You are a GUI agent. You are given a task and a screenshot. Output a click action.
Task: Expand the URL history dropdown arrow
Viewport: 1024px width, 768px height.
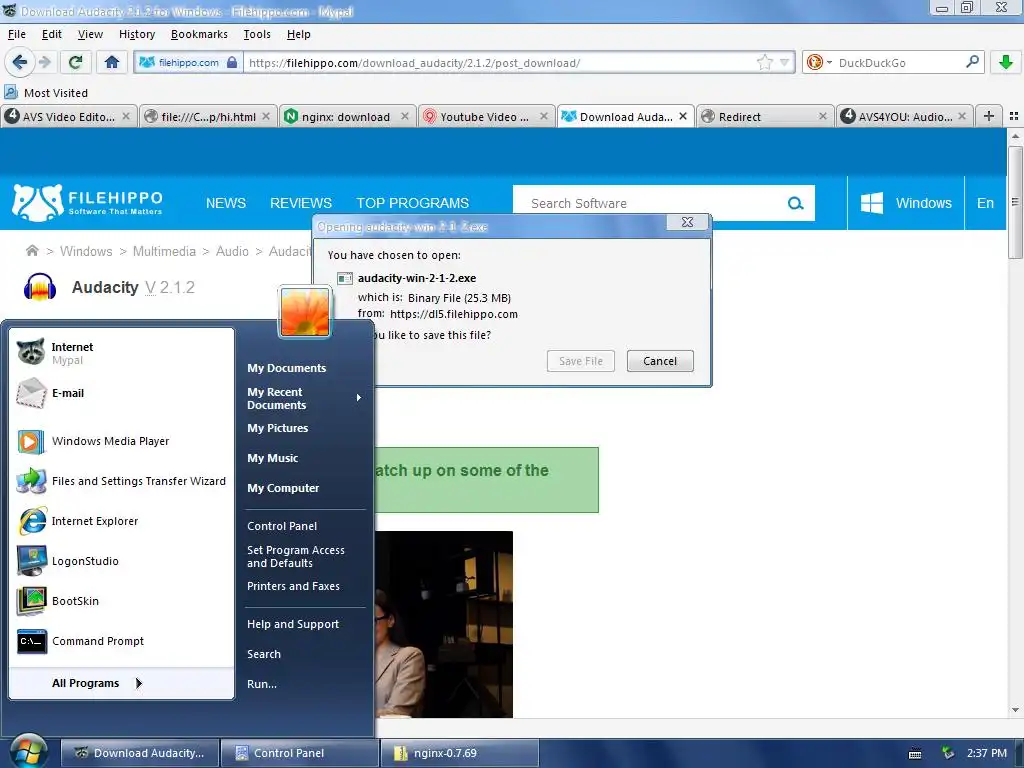tap(784, 63)
